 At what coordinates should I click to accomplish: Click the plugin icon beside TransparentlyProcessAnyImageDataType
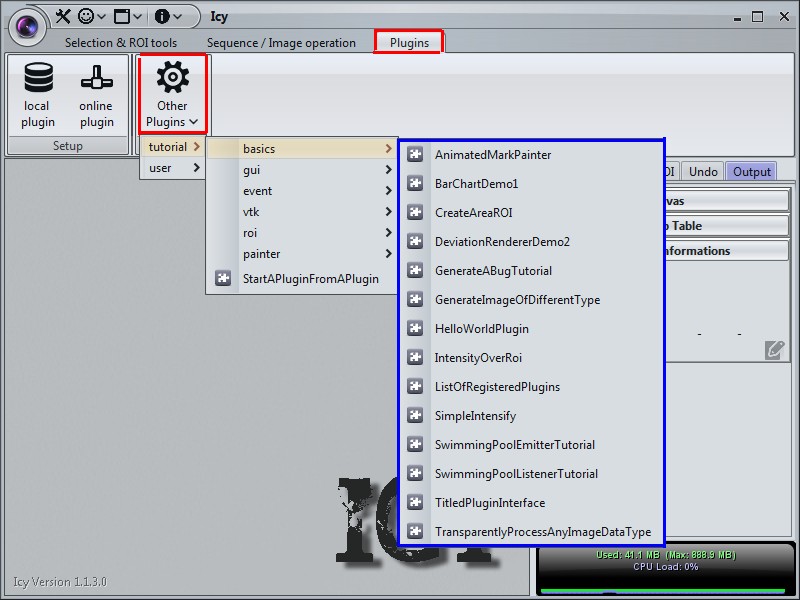415,532
